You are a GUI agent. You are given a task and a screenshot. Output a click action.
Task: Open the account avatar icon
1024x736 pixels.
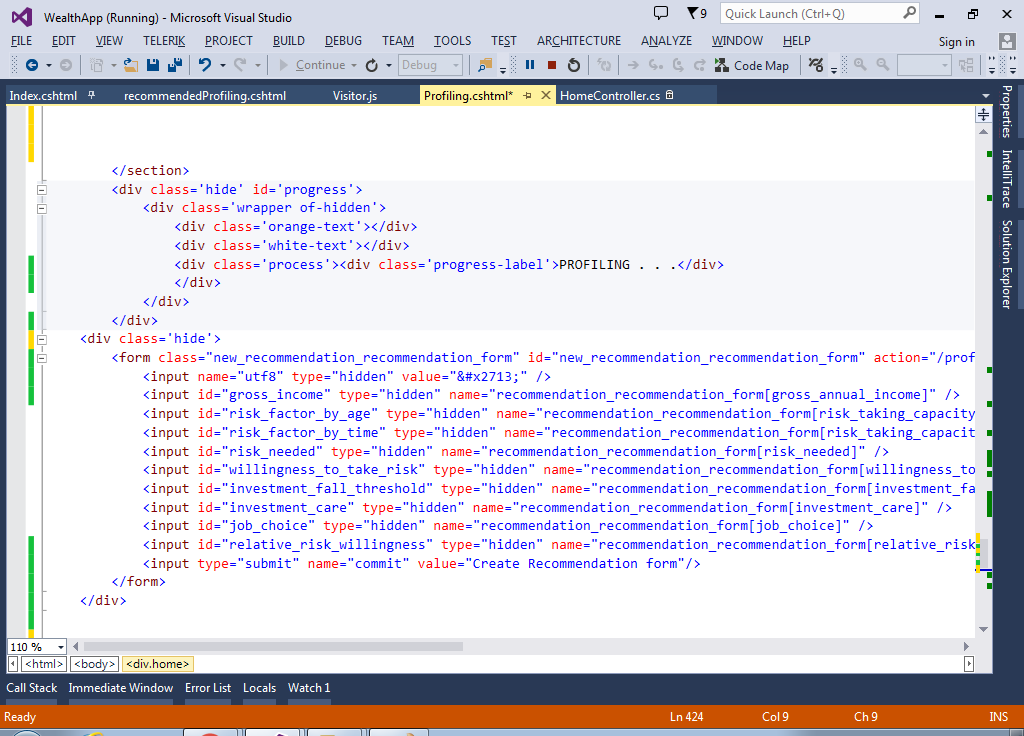[x=1007, y=41]
